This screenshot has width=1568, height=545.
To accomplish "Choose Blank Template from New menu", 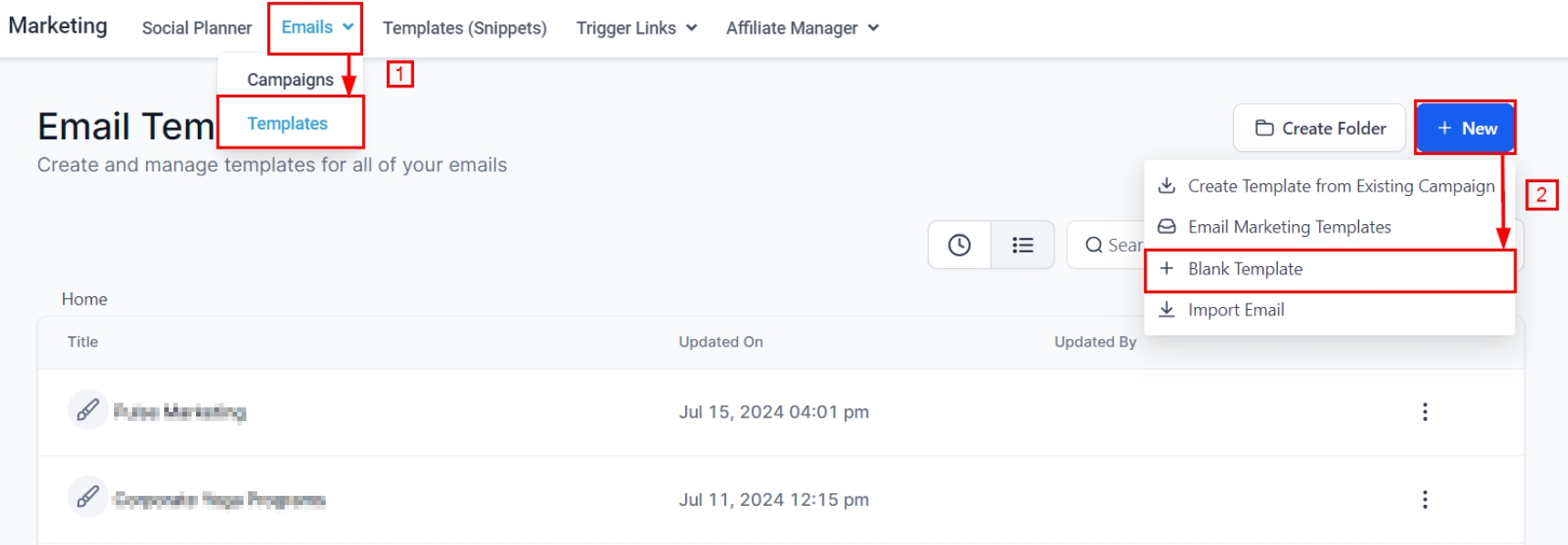I will 1245,269.
